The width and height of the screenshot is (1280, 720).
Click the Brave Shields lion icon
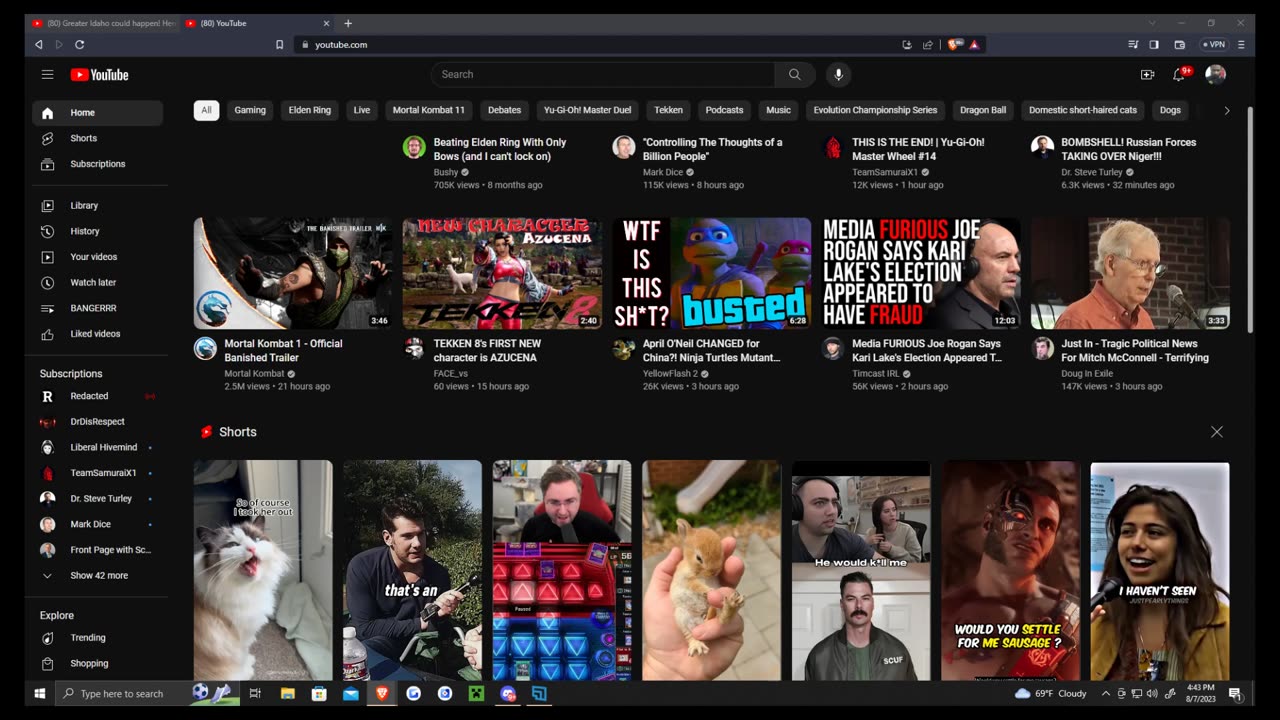pyautogui.click(x=955, y=44)
